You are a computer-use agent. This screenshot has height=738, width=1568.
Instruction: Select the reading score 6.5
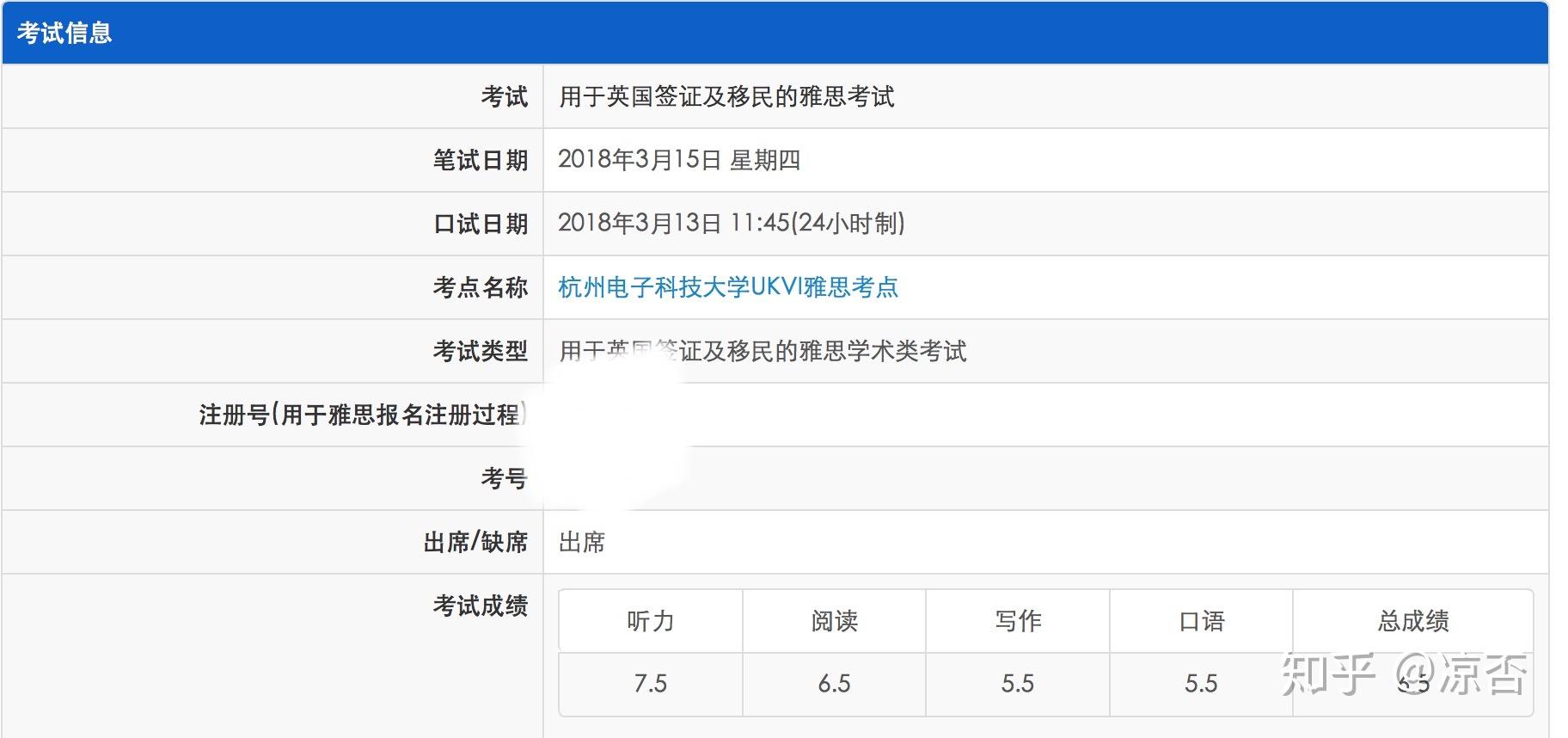coord(835,684)
